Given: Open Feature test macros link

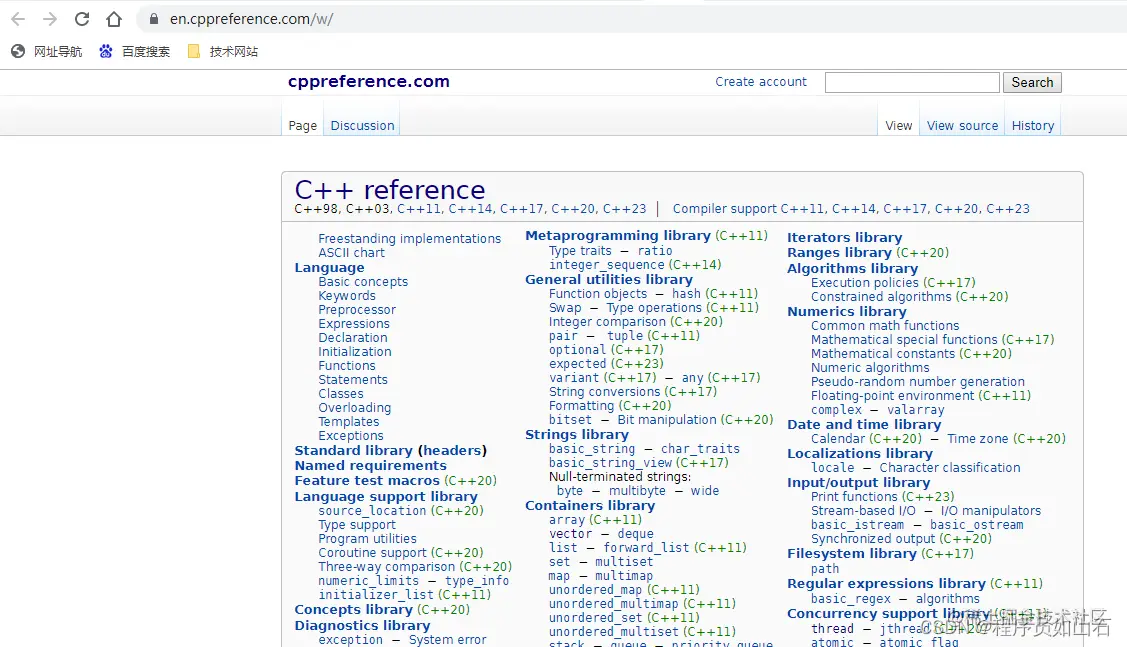Looking at the screenshot, I should pos(367,481).
